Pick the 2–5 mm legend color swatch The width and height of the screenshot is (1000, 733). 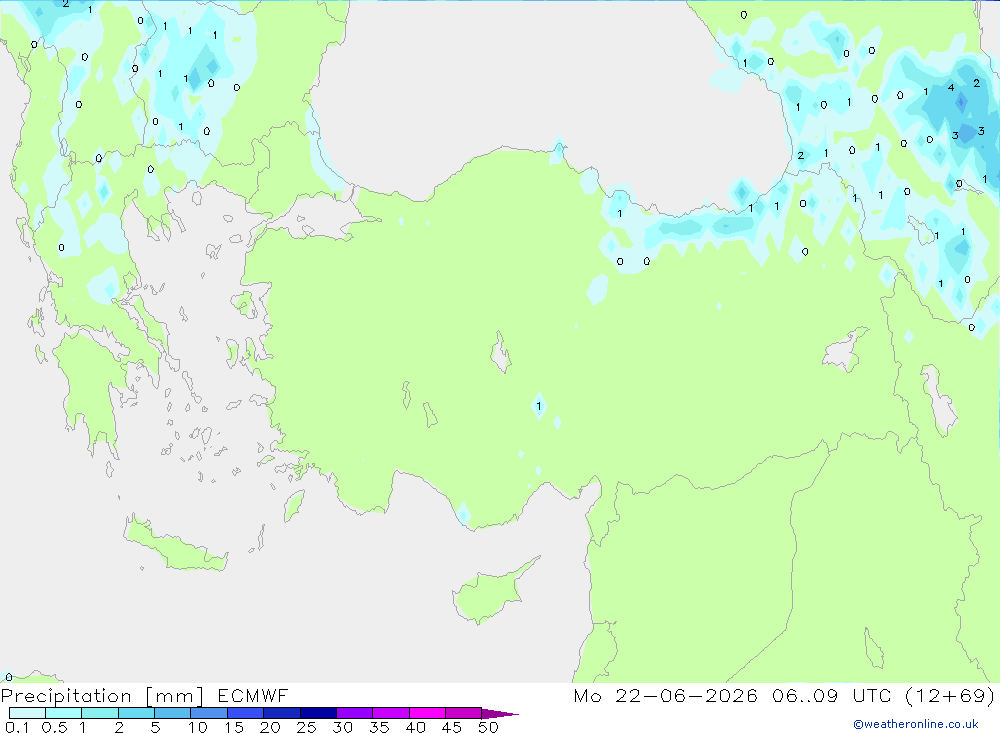pyautogui.click(x=136, y=713)
